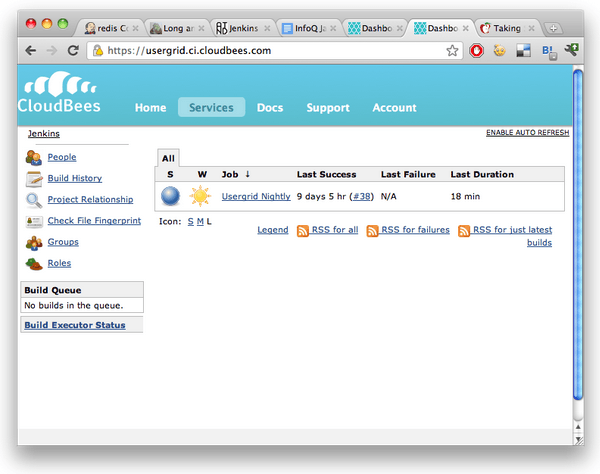600x474 pixels.
Task: Click the red stop-sign extension icon
Action: pyautogui.click(x=476, y=50)
